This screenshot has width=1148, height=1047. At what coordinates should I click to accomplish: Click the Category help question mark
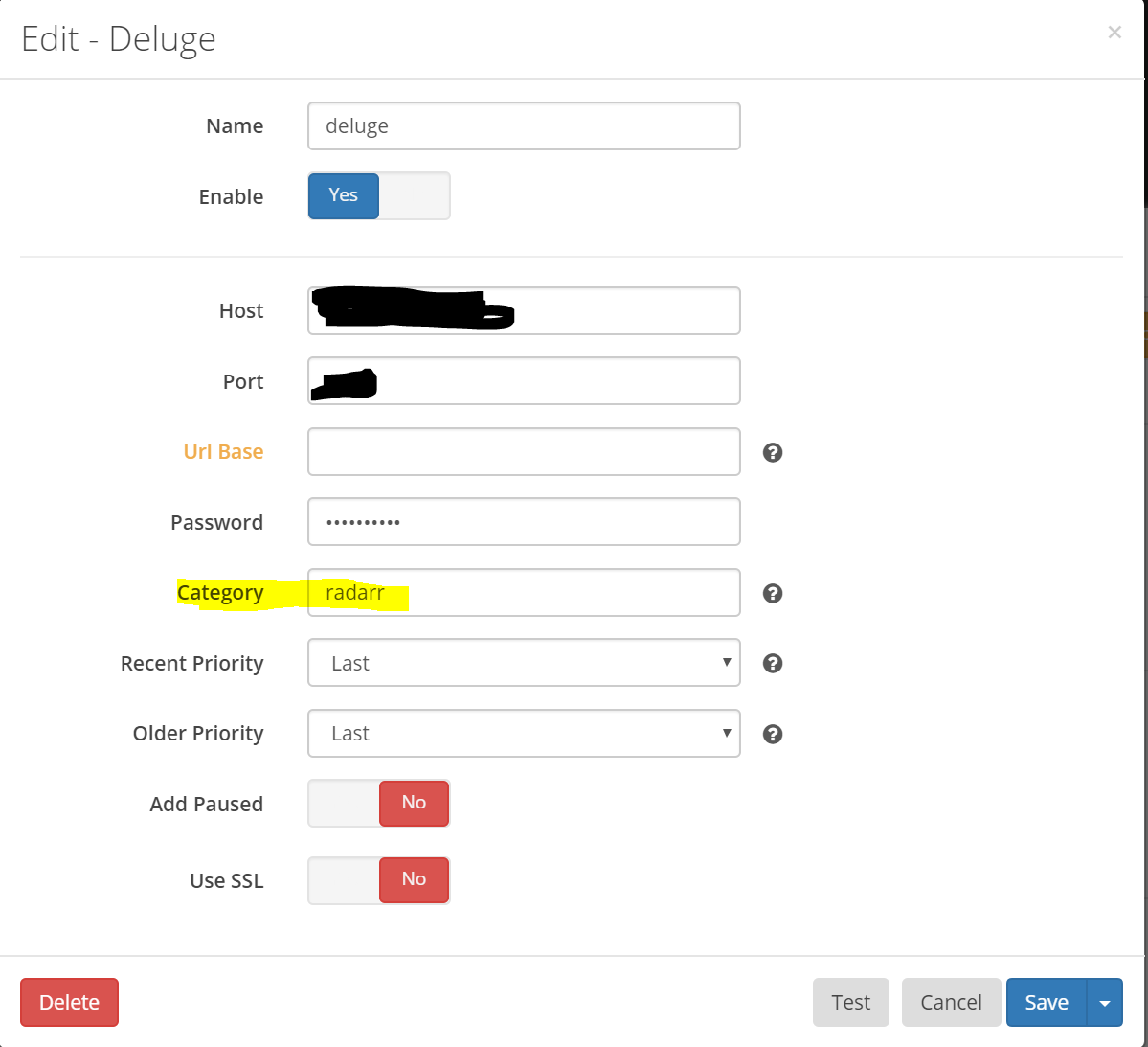[772, 593]
